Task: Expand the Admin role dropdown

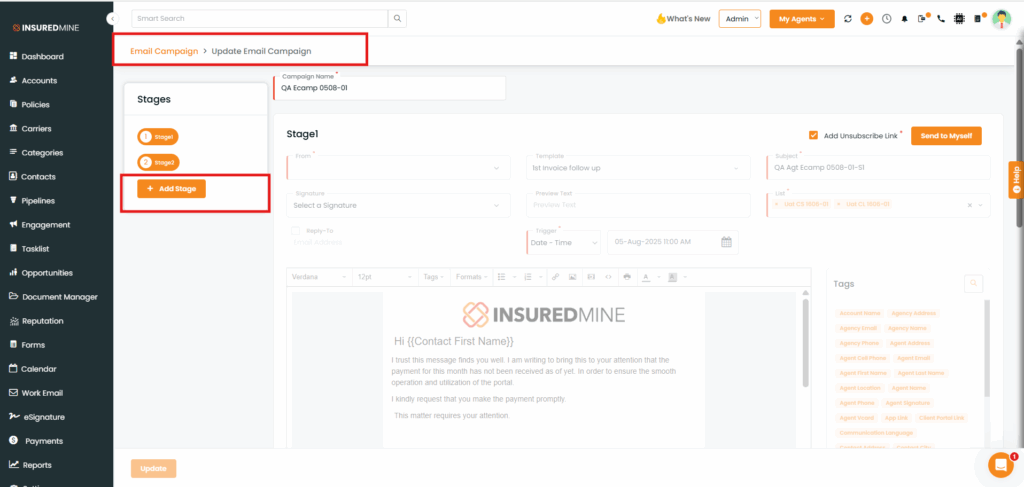Action: 740,19
